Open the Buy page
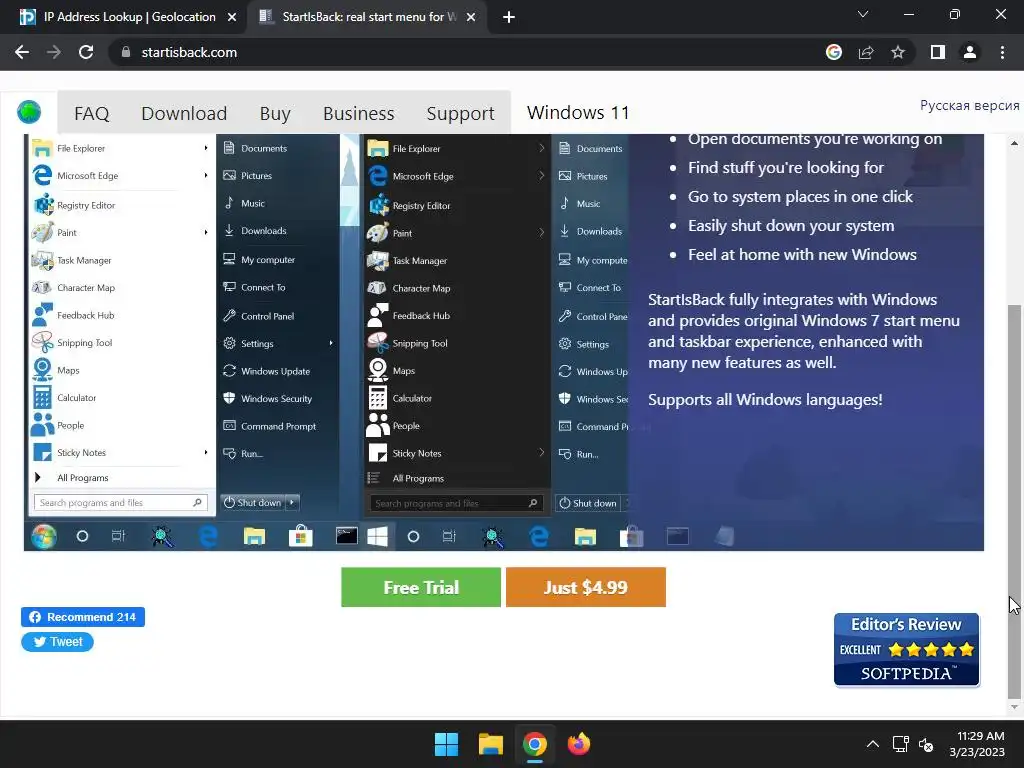Image resolution: width=1024 pixels, height=768 pixels. pos(275,114)
